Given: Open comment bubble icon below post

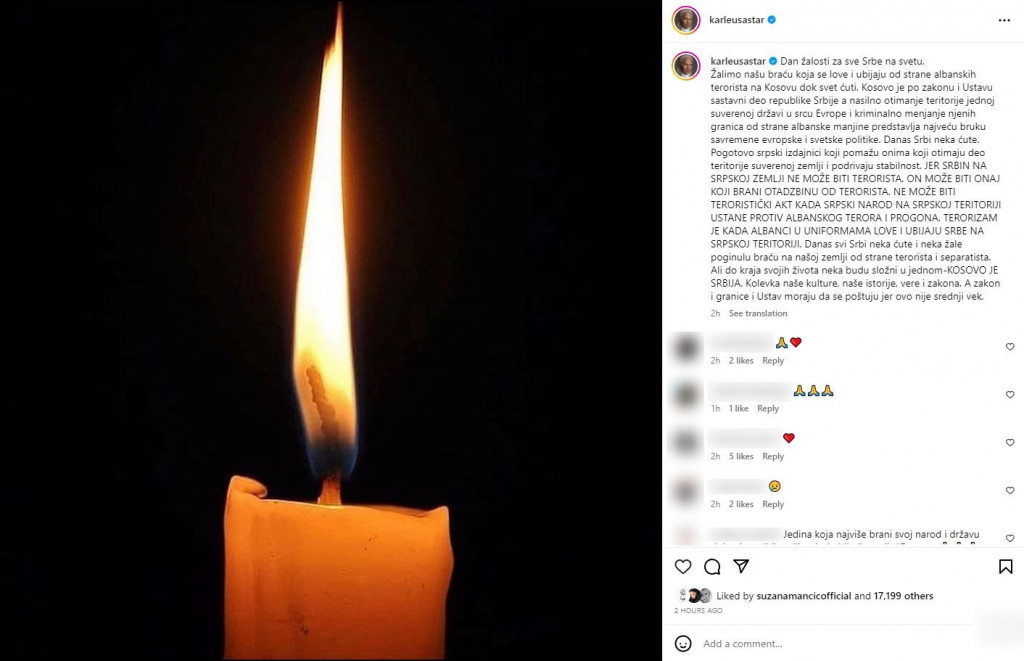Looking at the screenshot, I should coord(712,566).
